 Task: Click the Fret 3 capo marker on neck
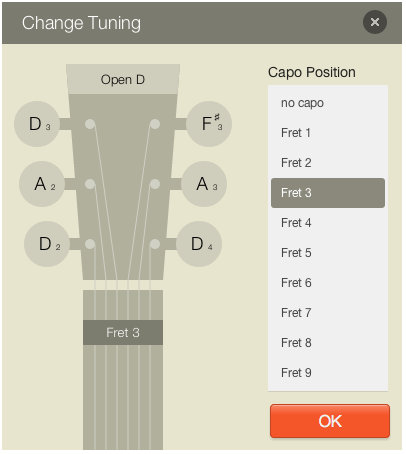click(123, 333)
